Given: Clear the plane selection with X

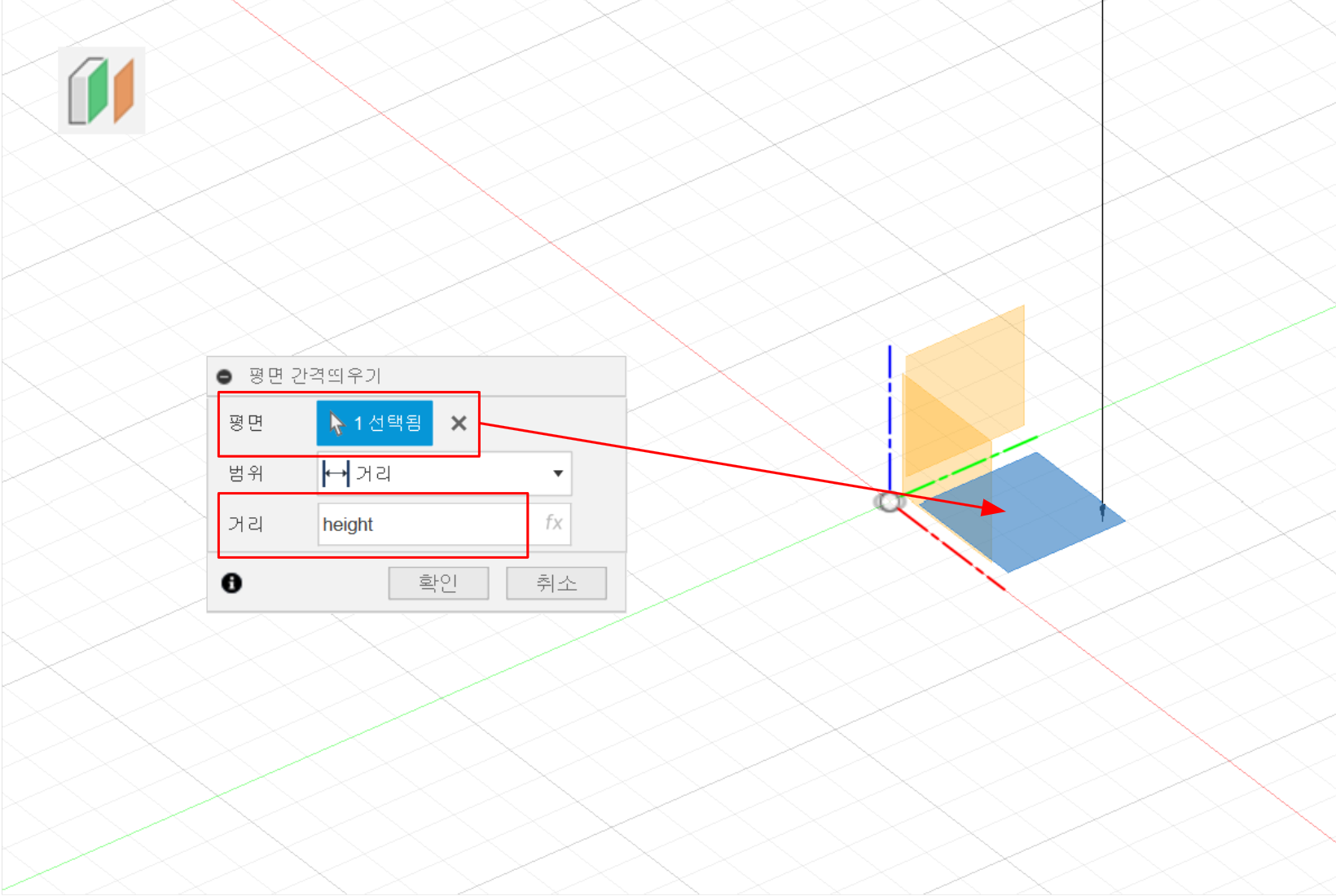Looking at the screenshot, I should tap(459, 423).
